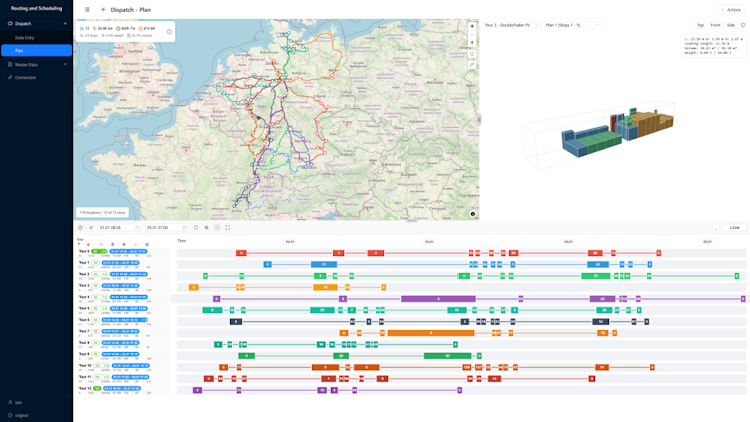Open the Actions menu button
Screen dimensions: 750x422
point(730,10)
